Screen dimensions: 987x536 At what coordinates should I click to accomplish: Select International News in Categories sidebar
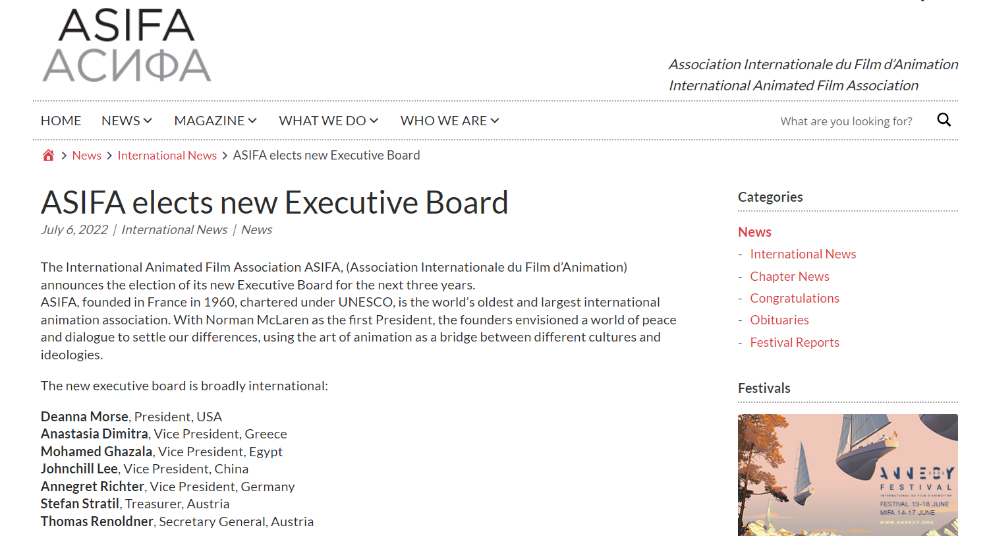click(x=803, y=254)
